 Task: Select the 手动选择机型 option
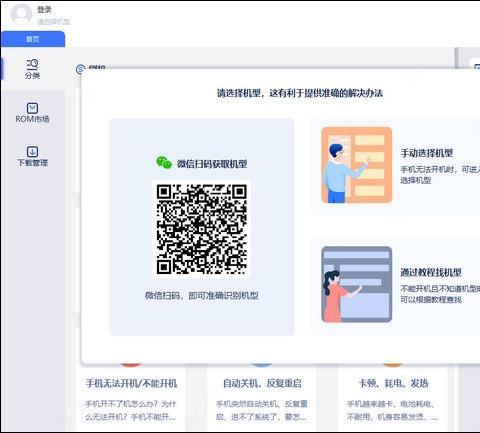[427, 153]
